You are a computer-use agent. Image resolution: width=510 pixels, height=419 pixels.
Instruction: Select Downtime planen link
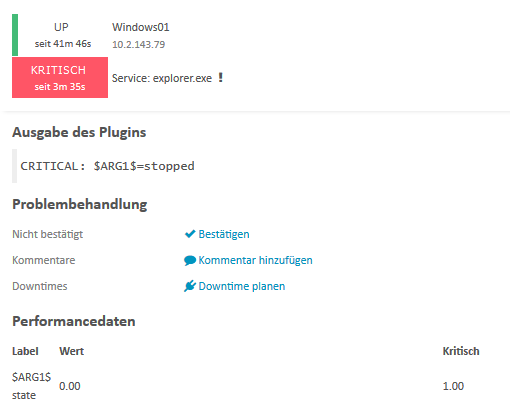pyautogui.click(x=242, y=286)
